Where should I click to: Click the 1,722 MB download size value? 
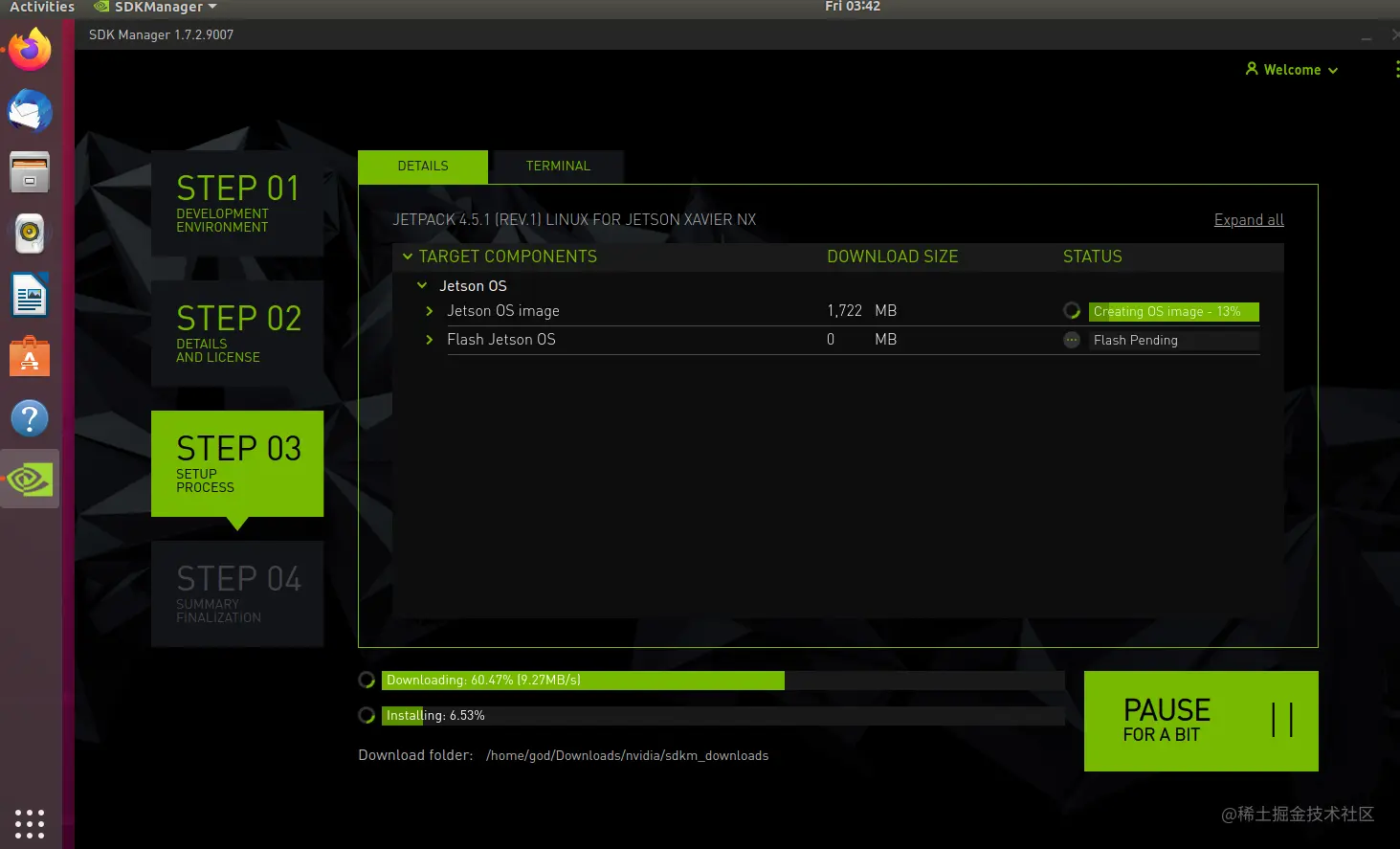pos(861,311)
